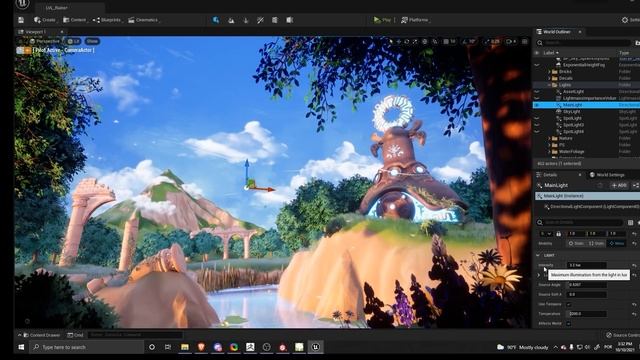640x360 pixels.
Task: Switch to the World Outliner tab
Action: click(556, 31)
